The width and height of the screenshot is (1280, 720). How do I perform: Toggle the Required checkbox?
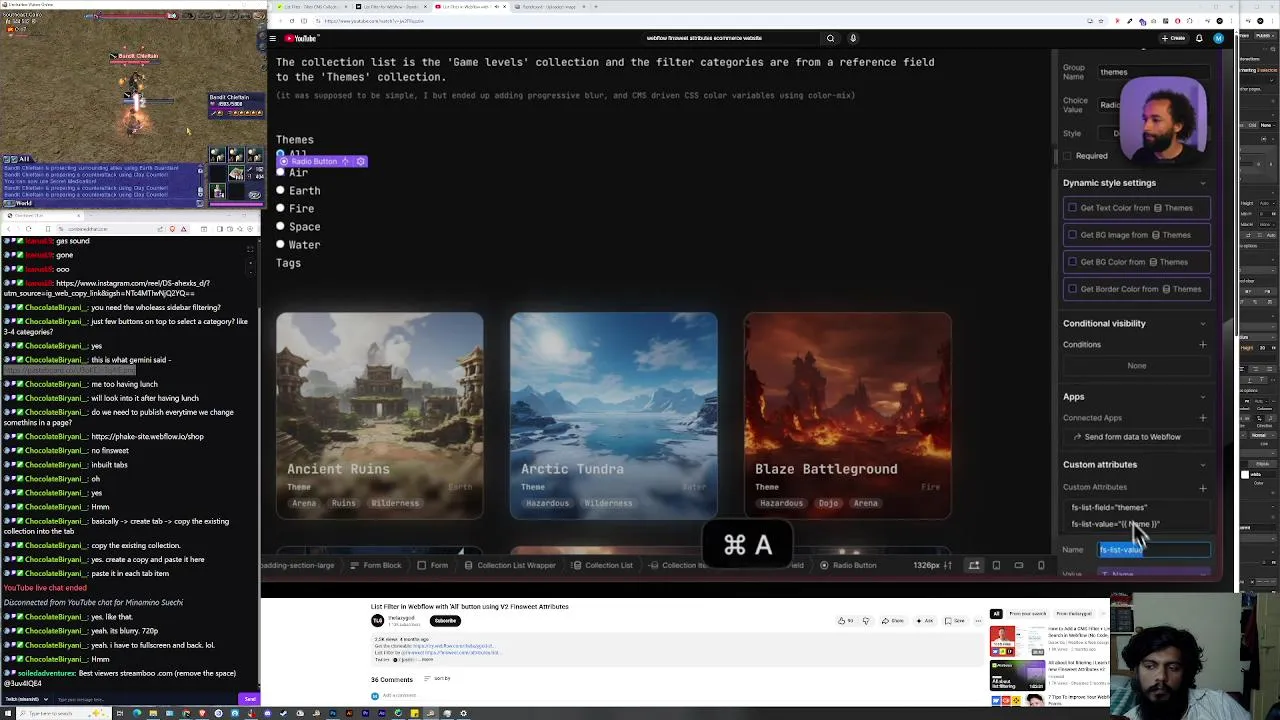click(x=1068, y=156)
